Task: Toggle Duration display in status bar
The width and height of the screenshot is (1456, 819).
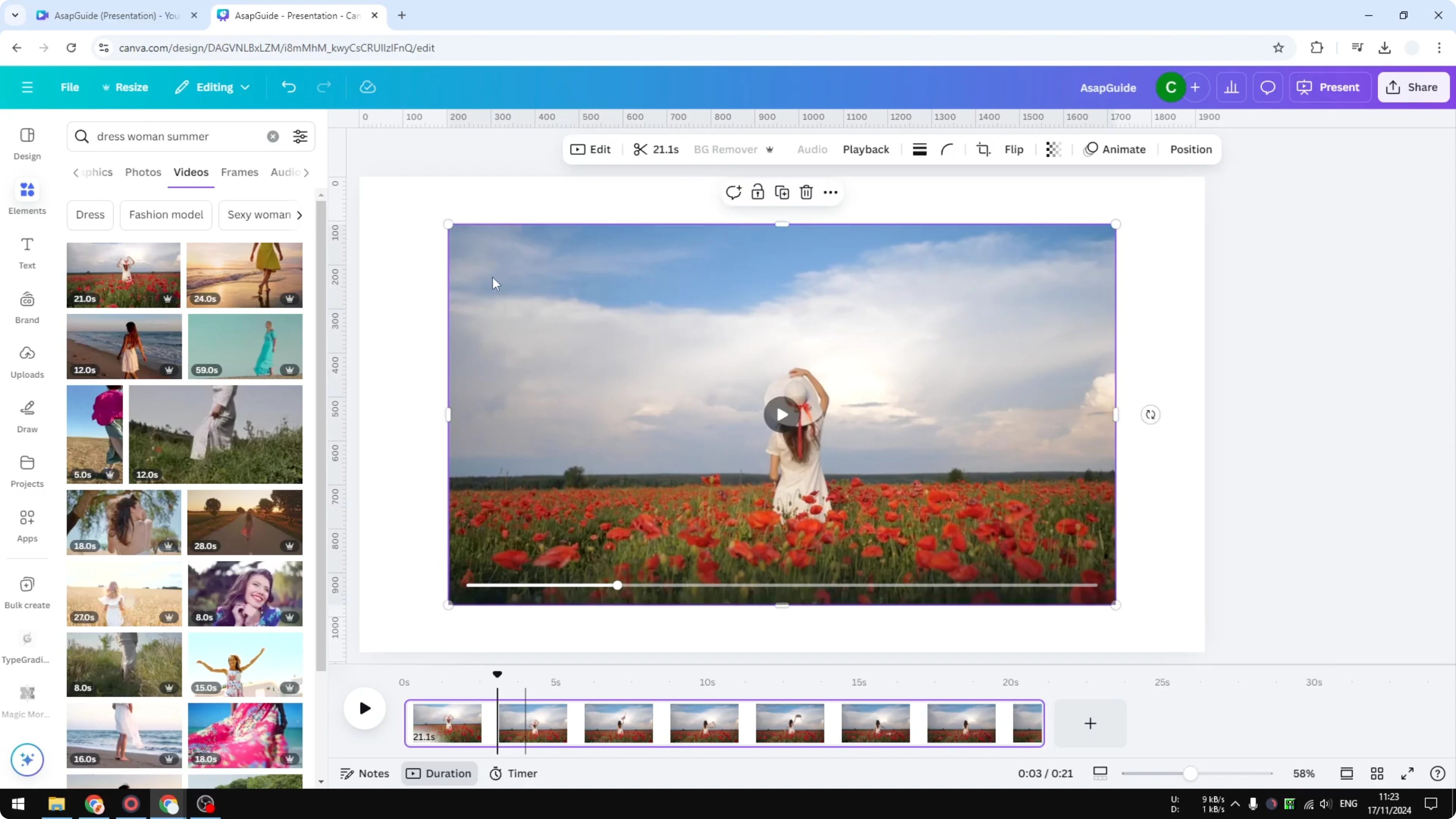Action: coord(439,773)
